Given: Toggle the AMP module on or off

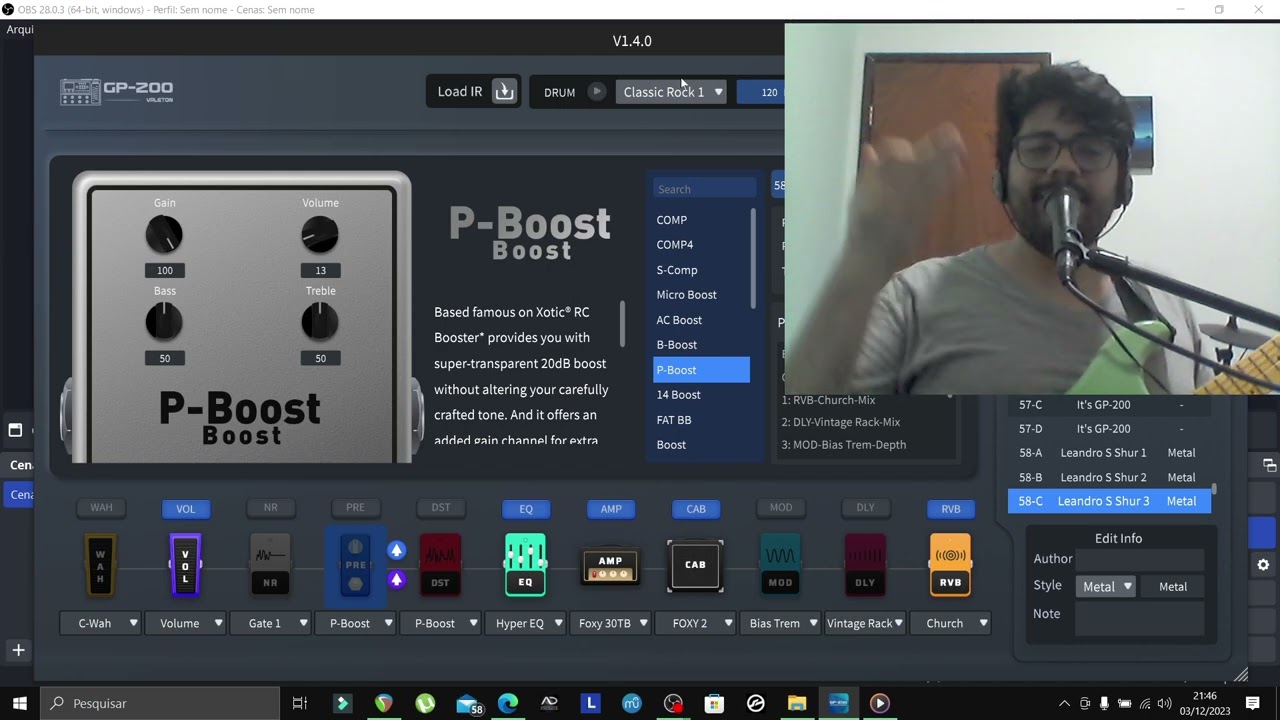Looking at the screenshot, I should 611,509.
